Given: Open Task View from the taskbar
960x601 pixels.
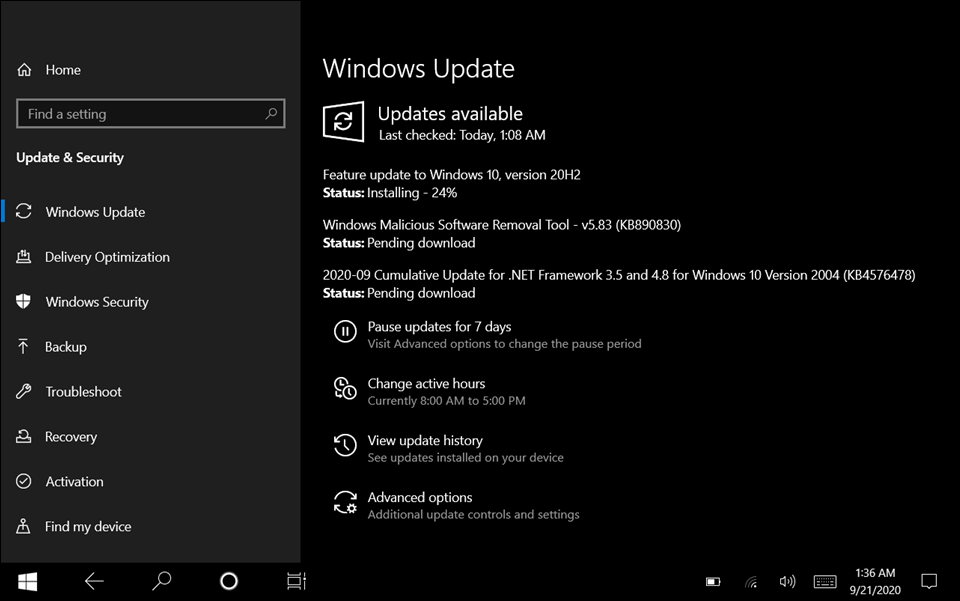Looking at the screenshot, I should click(x=296, y=581).
